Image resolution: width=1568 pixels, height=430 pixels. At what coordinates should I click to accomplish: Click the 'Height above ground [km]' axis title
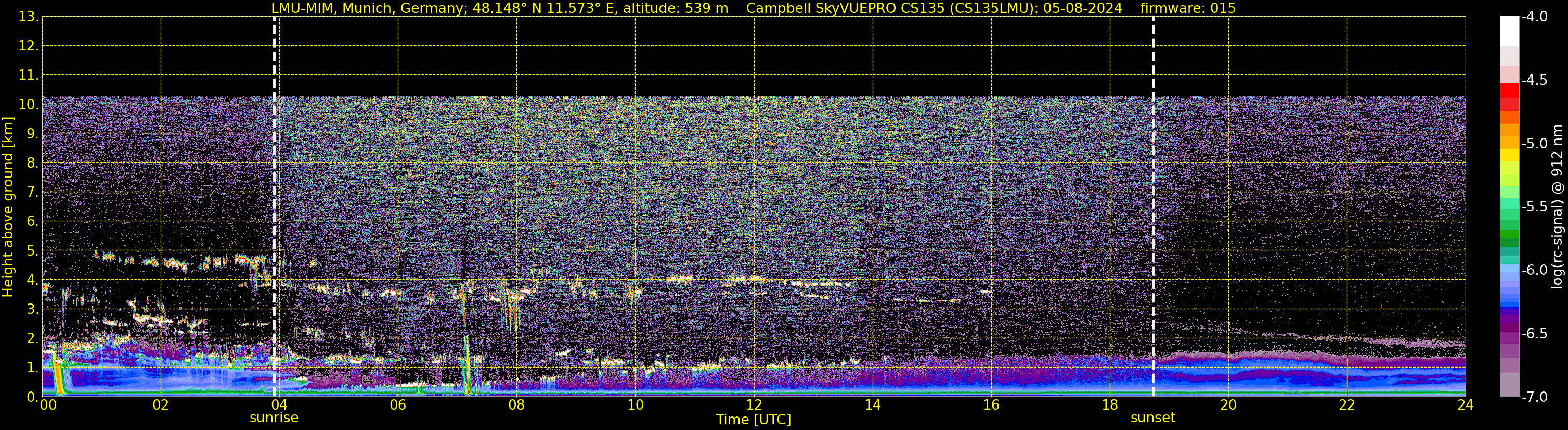pos(8,207)
